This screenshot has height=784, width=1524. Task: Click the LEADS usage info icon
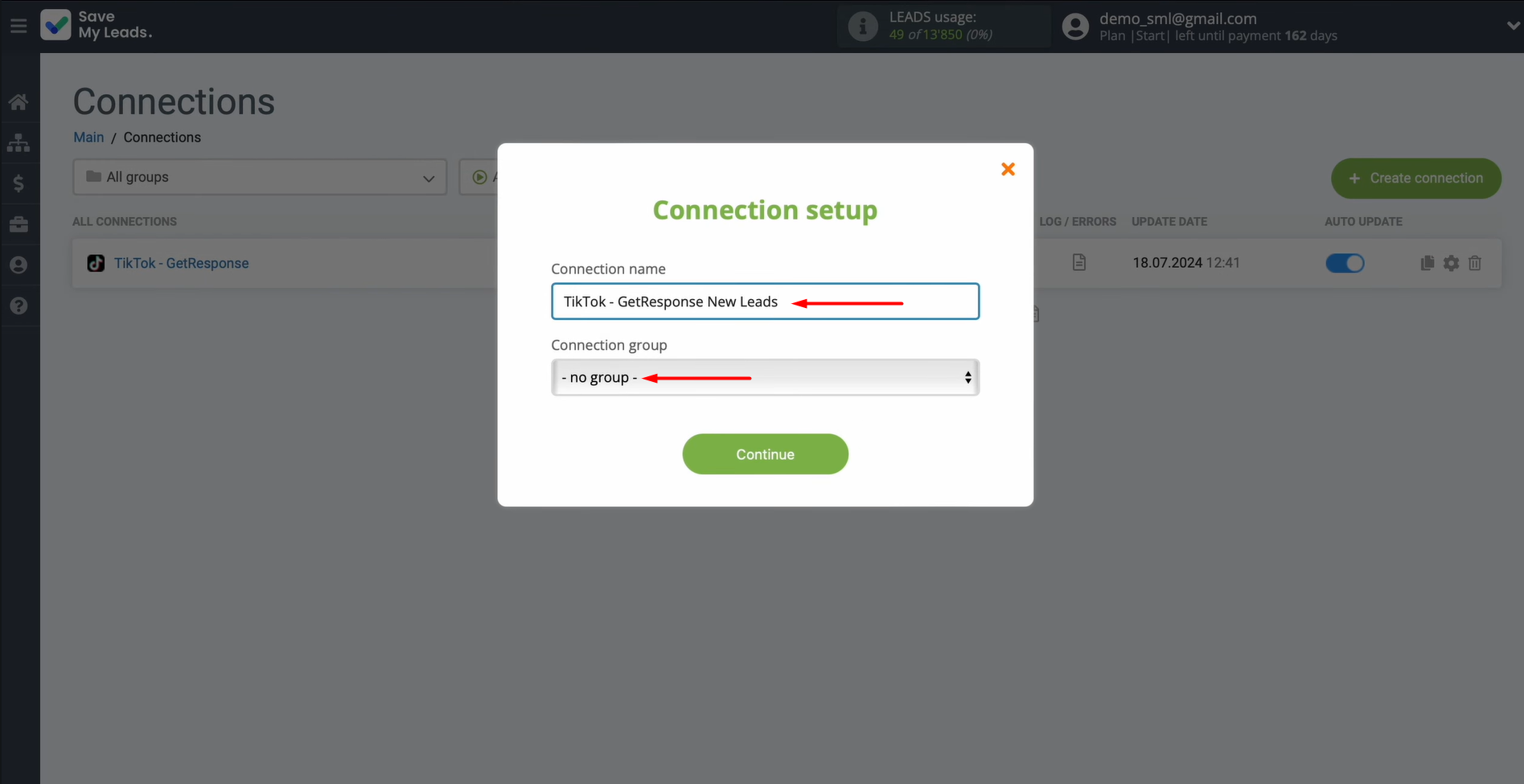(x=863, y=26)
